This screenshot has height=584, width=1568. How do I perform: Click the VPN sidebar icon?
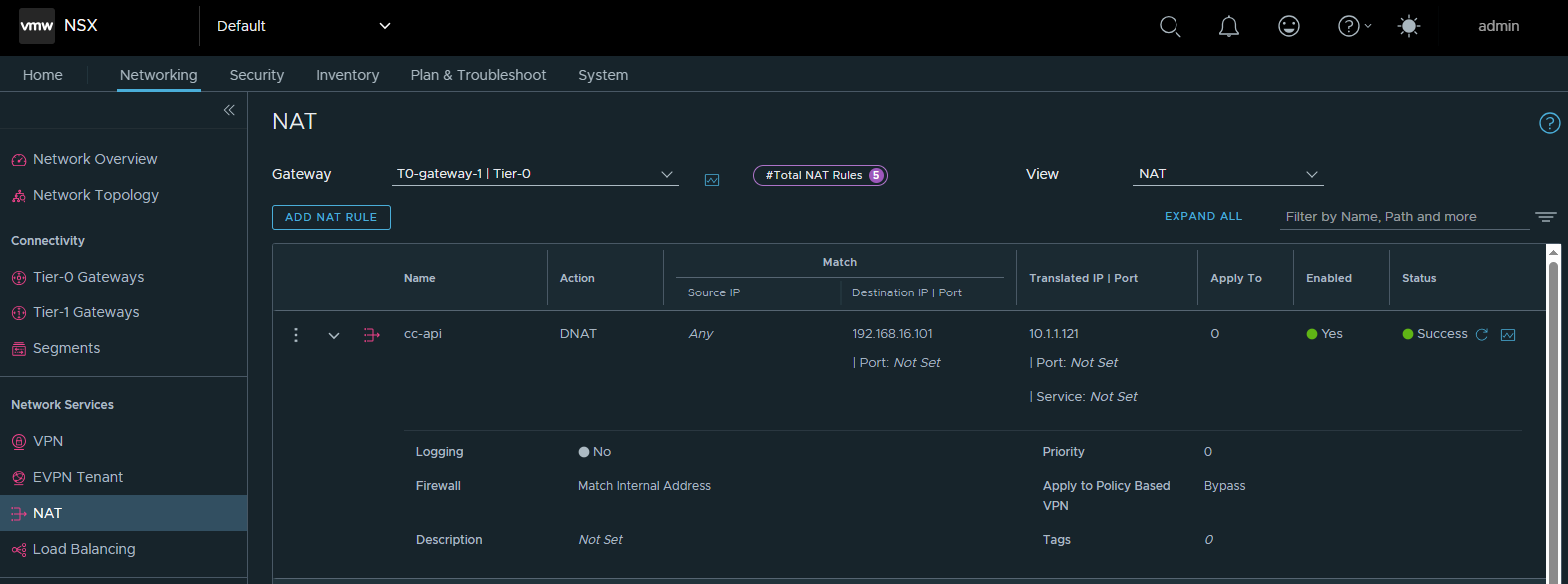(x=19, y=442)
